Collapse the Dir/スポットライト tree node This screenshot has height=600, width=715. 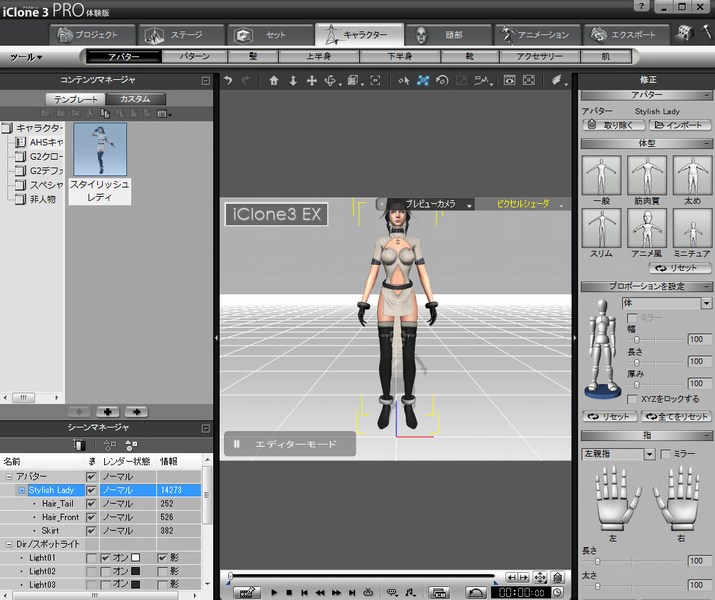pyautogui.click(x=9, y=544)
